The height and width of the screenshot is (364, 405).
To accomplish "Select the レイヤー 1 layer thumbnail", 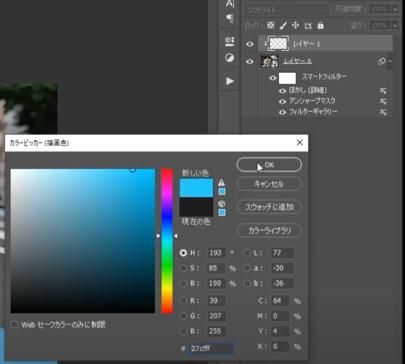I will point(278,44).
